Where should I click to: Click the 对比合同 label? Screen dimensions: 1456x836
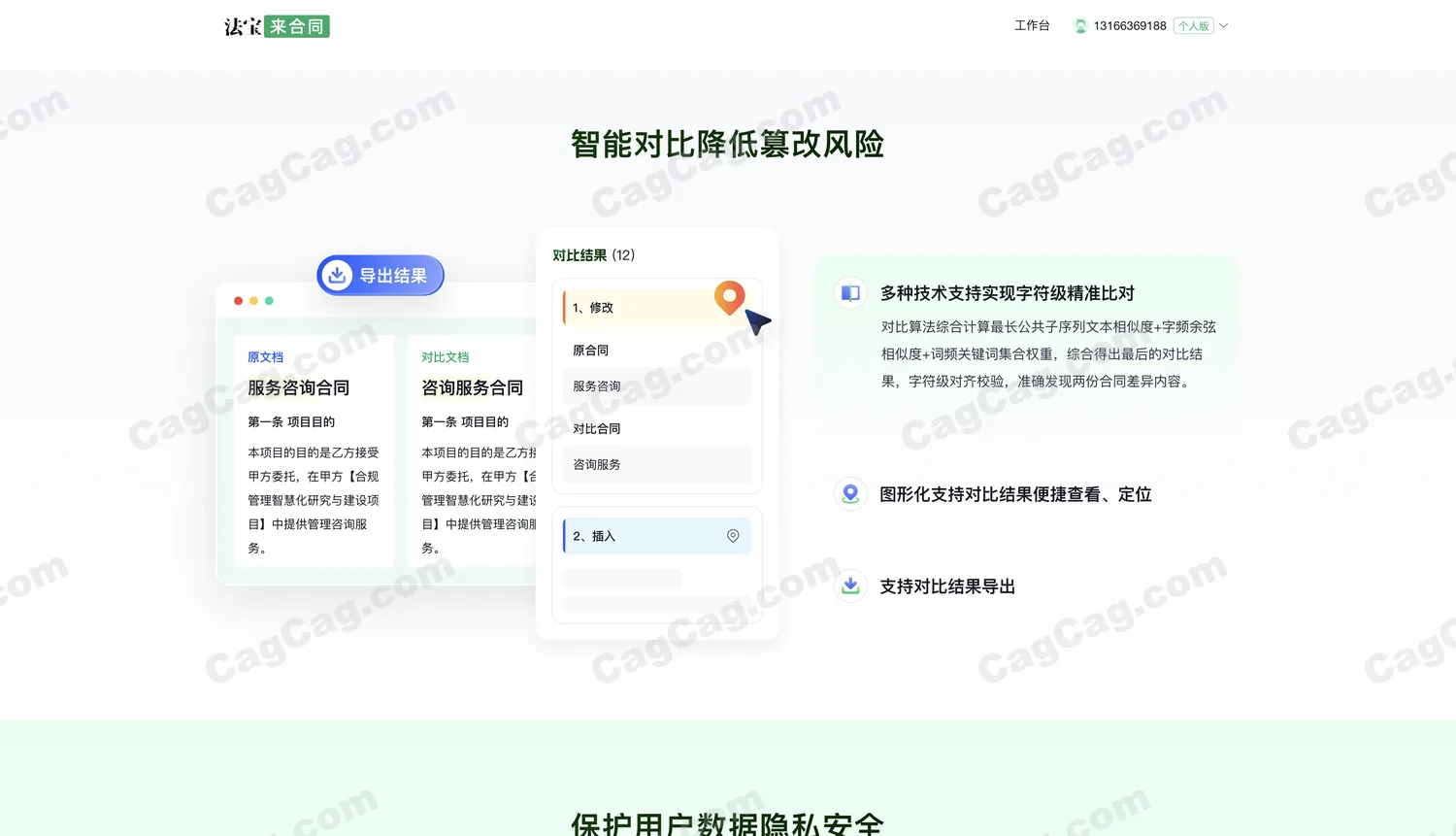(596, 428)
